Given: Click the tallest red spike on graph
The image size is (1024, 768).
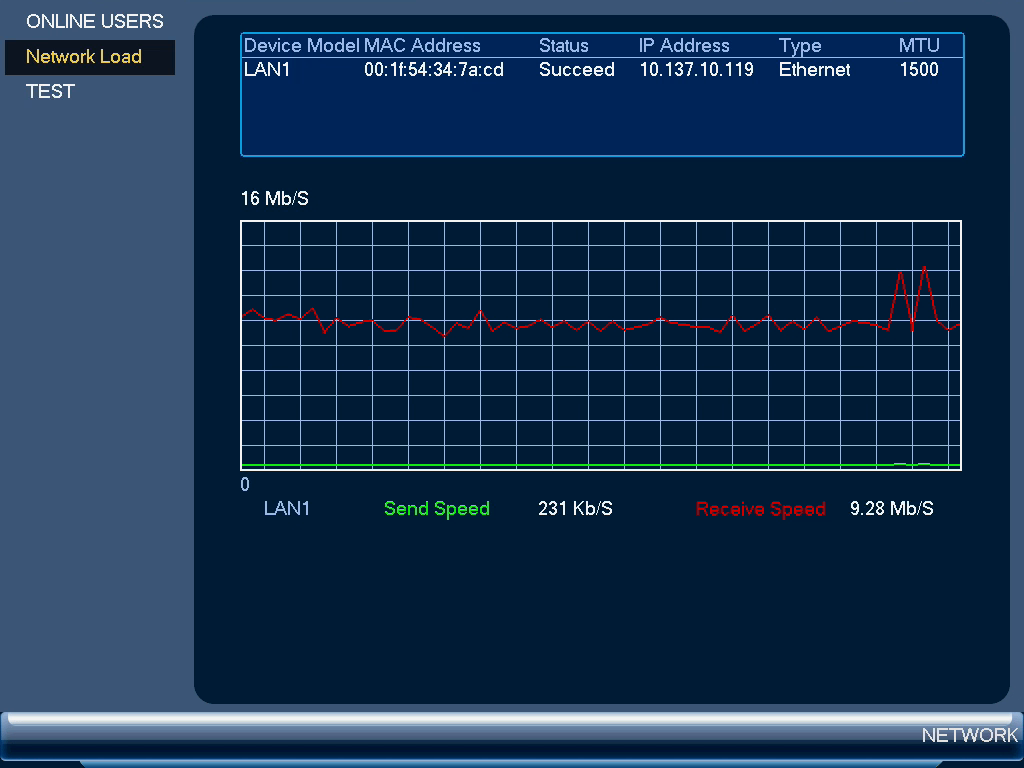Looking at the screenshot, I should 924,268.
